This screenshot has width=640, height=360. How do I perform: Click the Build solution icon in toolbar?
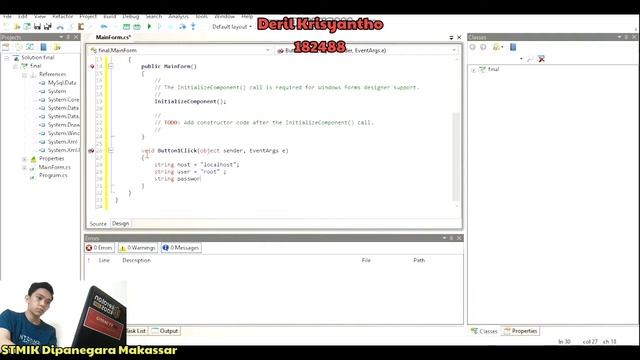pos(126,27)
